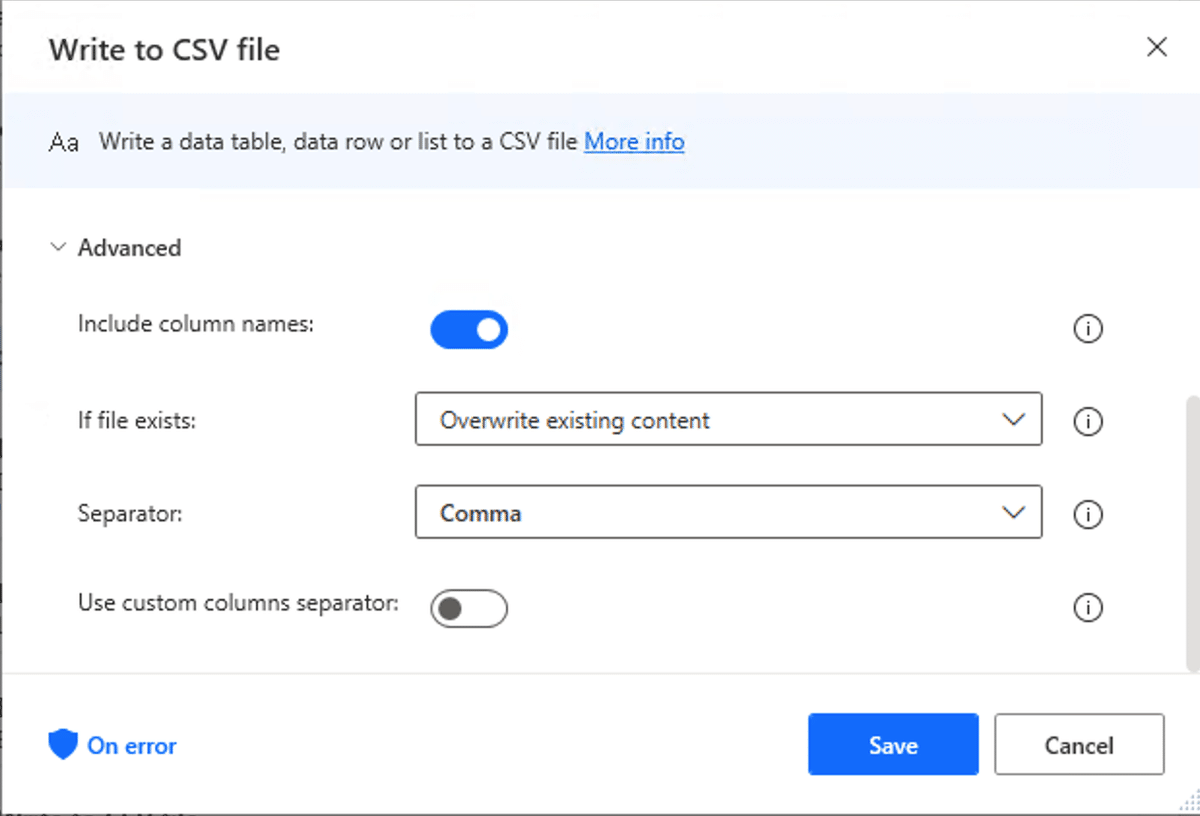Screen dimensions: 1200x816
Task: Click info icon beside If file exists
Action: [x=1087, y=421]
